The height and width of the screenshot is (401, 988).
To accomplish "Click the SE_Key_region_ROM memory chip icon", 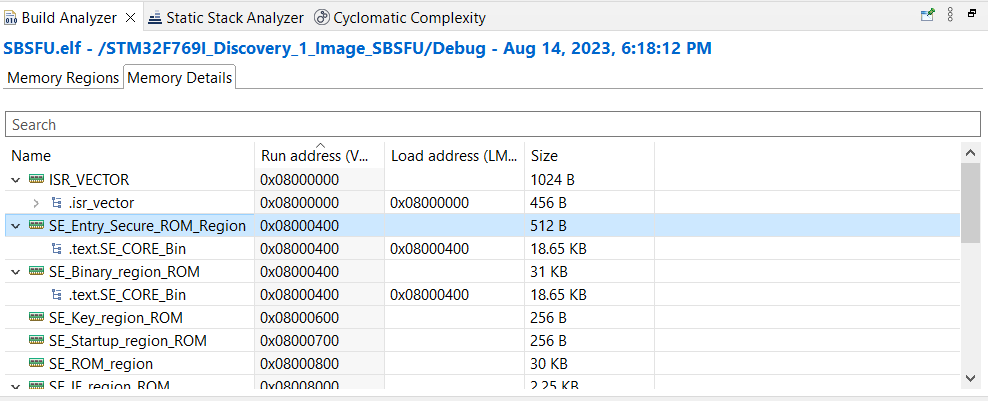I will 37,318.
